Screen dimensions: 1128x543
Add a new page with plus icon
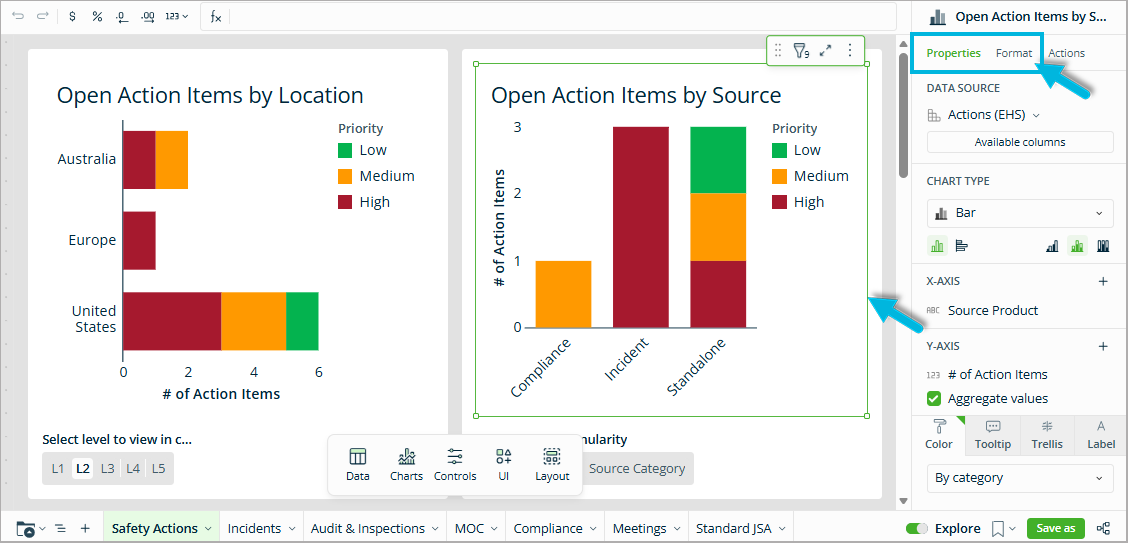point(85,528)
